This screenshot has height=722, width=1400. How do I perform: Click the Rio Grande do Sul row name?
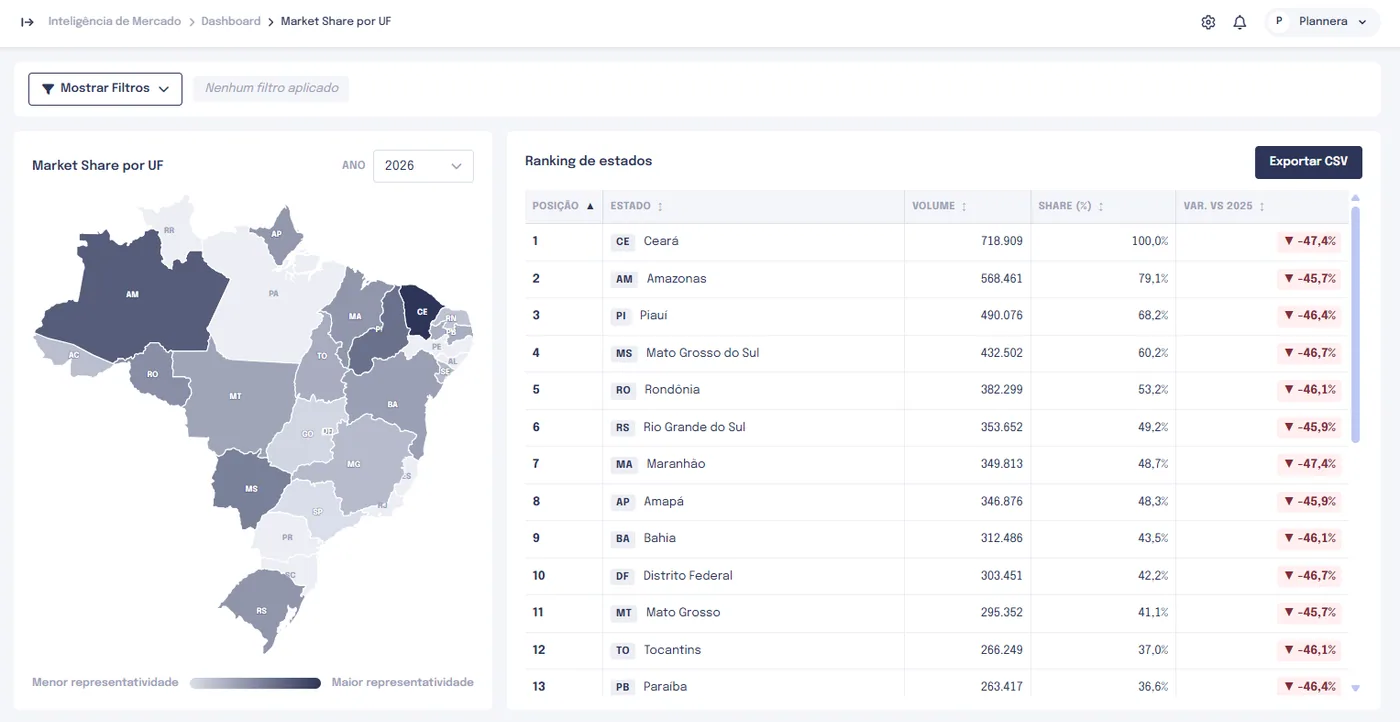694,427
